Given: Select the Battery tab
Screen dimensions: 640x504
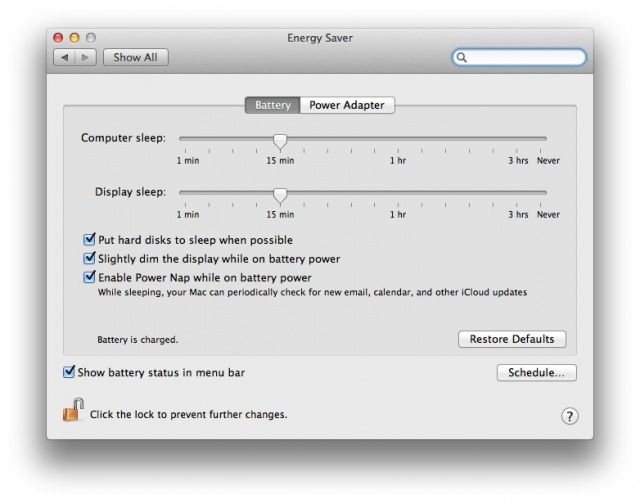Looking at the screenshot, I should click(x=273, y=105).
